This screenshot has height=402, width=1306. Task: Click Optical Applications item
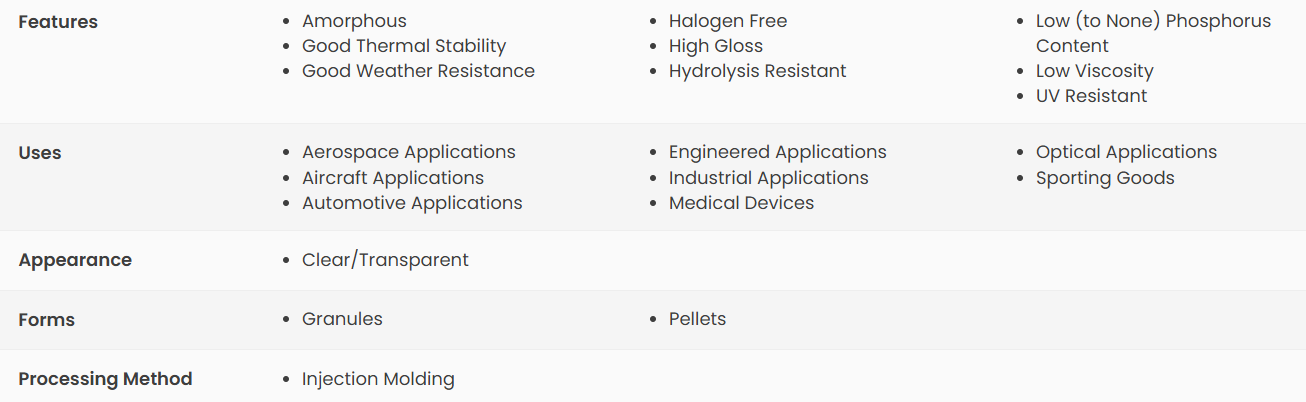[x=1127, y=152]
